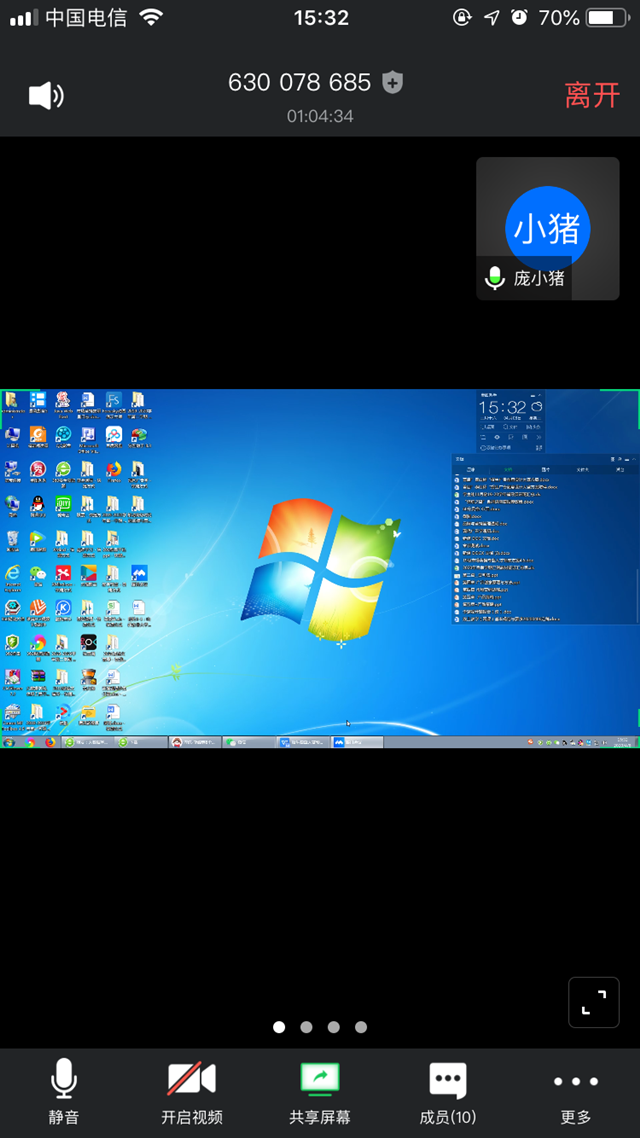640x1138 pixels.
Task: Click Internet Explorer desktop icon
Action: [12, 574]
